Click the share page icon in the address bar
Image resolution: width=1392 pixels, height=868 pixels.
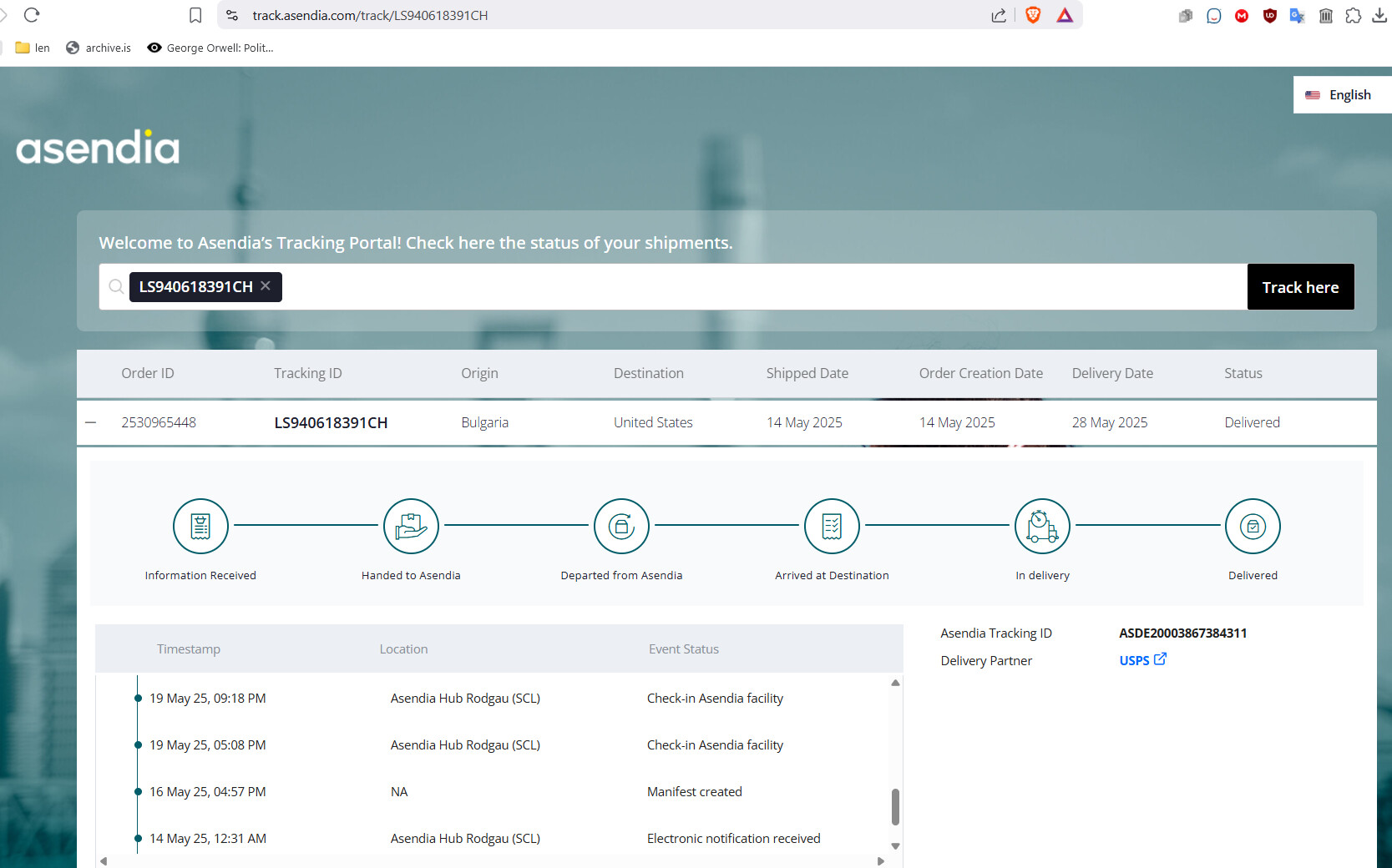tap(999, 15)
